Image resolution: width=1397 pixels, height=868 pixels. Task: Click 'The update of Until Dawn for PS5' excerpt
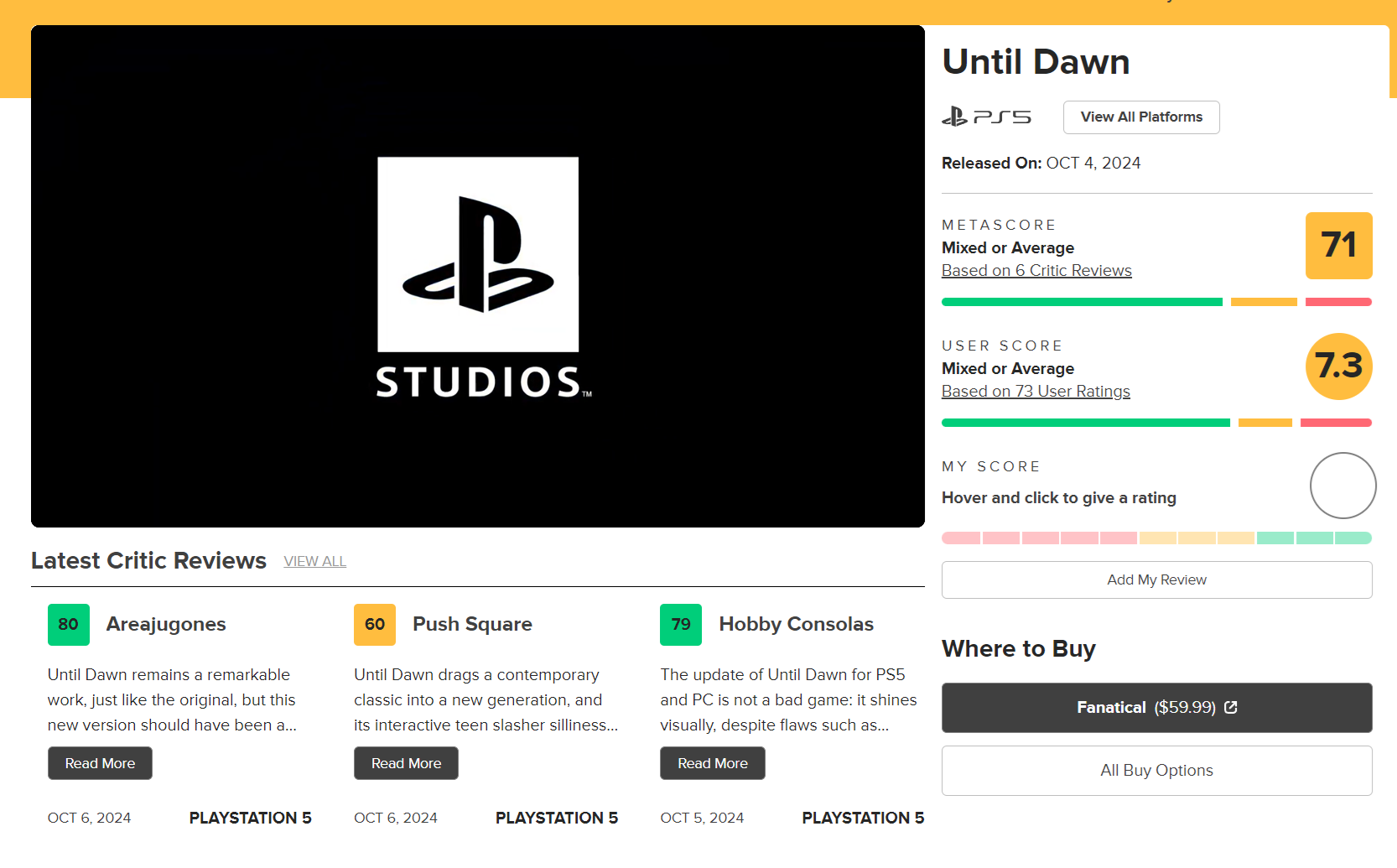(x=788, y=699)
